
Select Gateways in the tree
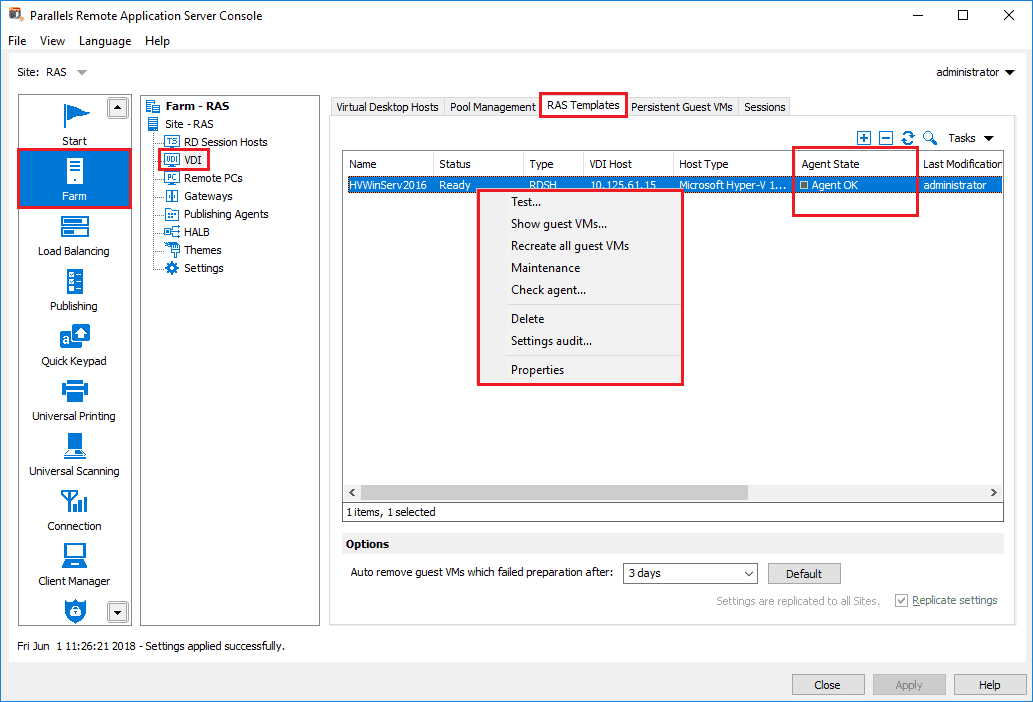[x=208, y=196]
